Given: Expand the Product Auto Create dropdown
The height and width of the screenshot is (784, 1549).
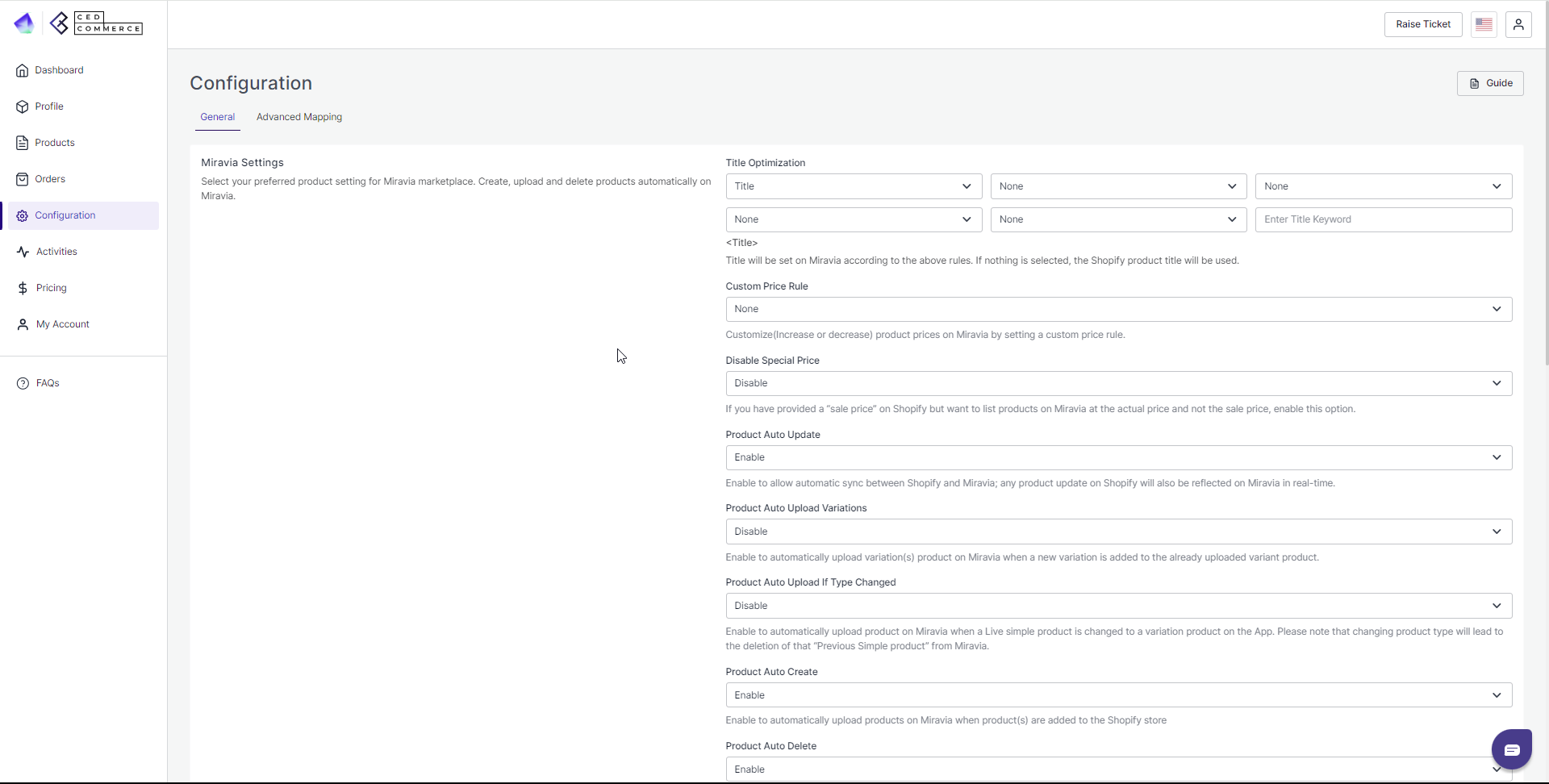Looking at the screenshot, I should tap(1119, 695).
